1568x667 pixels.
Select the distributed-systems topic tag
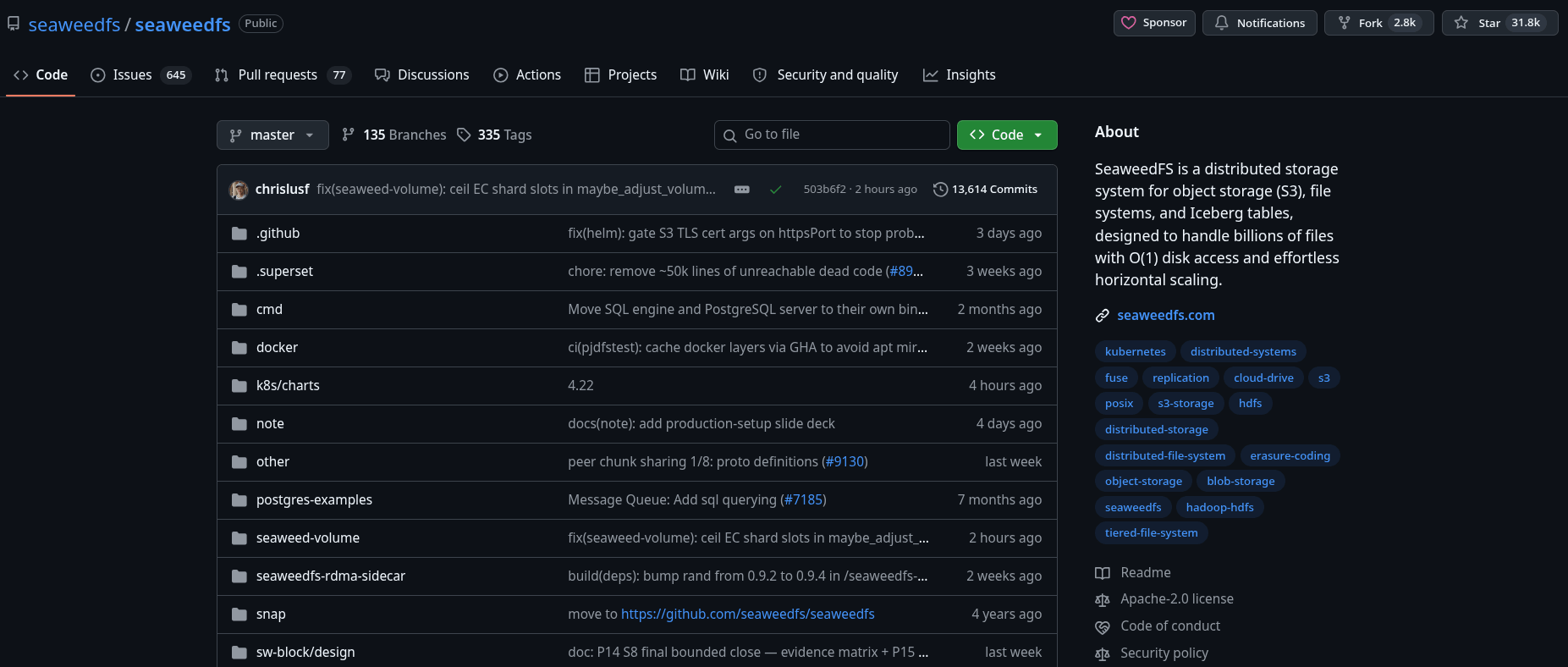click(x=1243, y=352)
